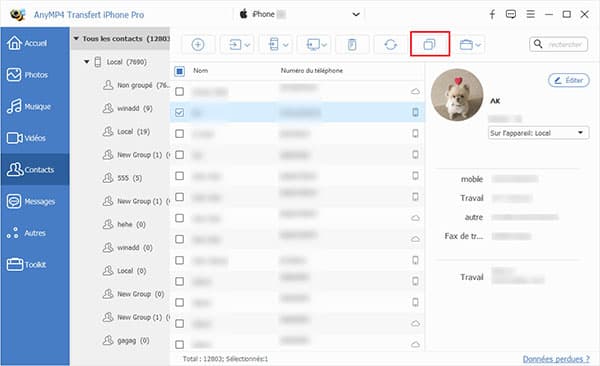Open the hamburger menu icon

click(530, 14)
